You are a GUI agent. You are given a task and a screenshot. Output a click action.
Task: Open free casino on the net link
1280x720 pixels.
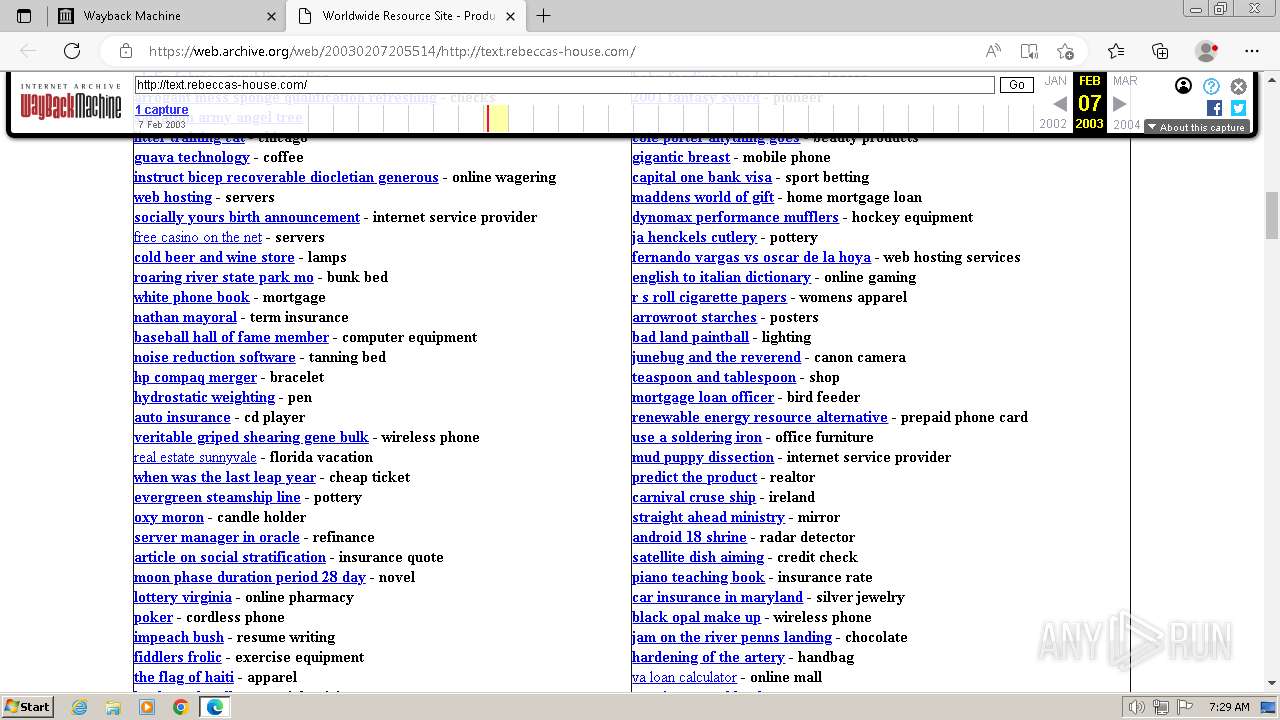coord(198,237)
